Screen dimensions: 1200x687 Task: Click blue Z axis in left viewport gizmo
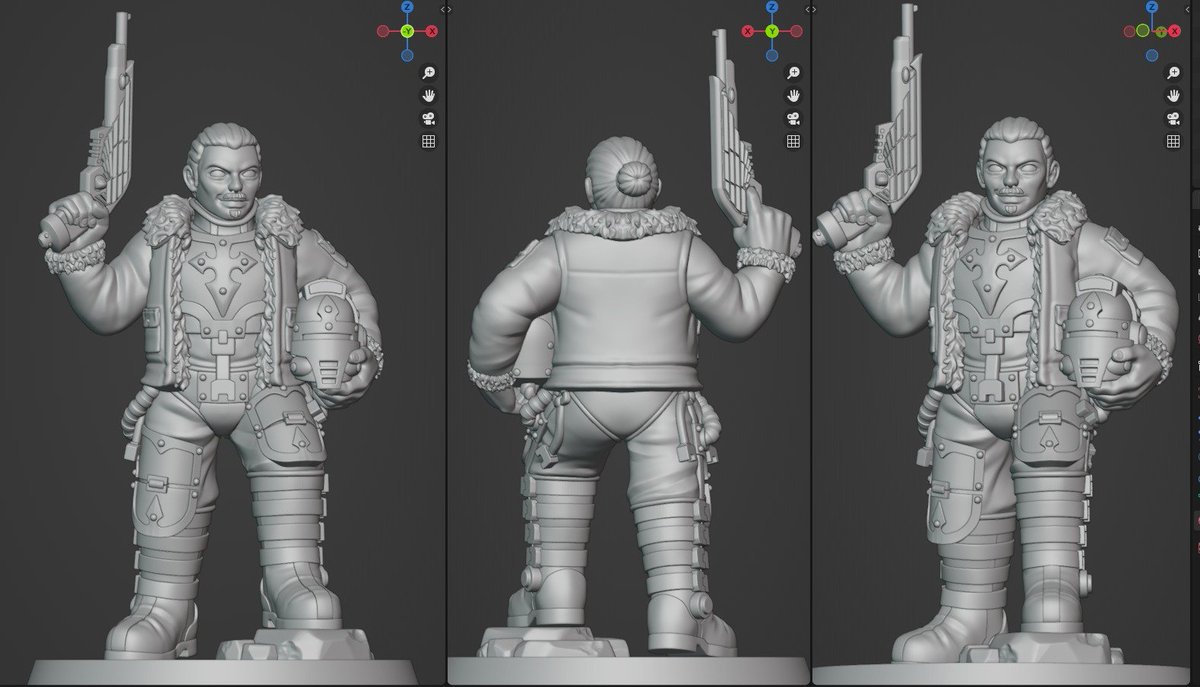(x=407, y=7)
